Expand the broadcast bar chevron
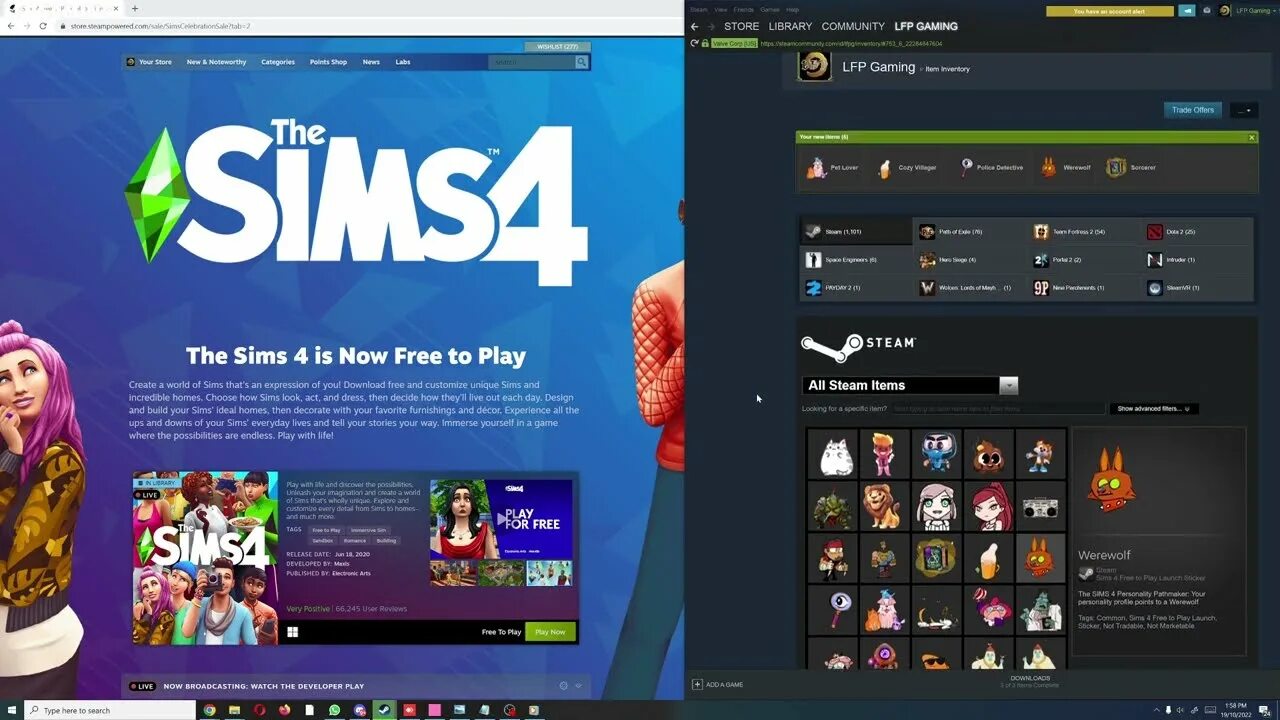 (578, 686)
